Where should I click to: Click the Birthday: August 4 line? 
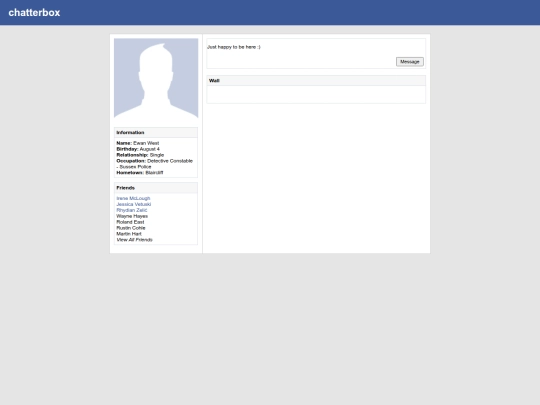(x=138, y=149)
